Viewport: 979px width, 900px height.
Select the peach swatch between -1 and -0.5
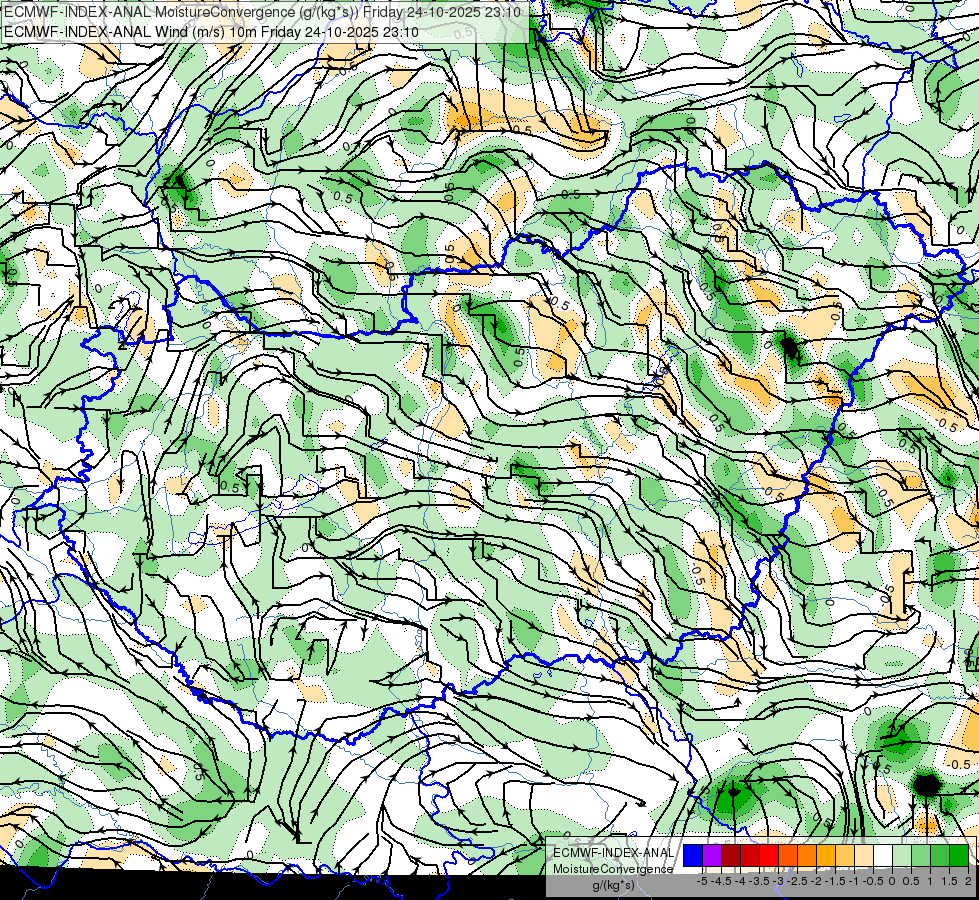tap(864, 856)
